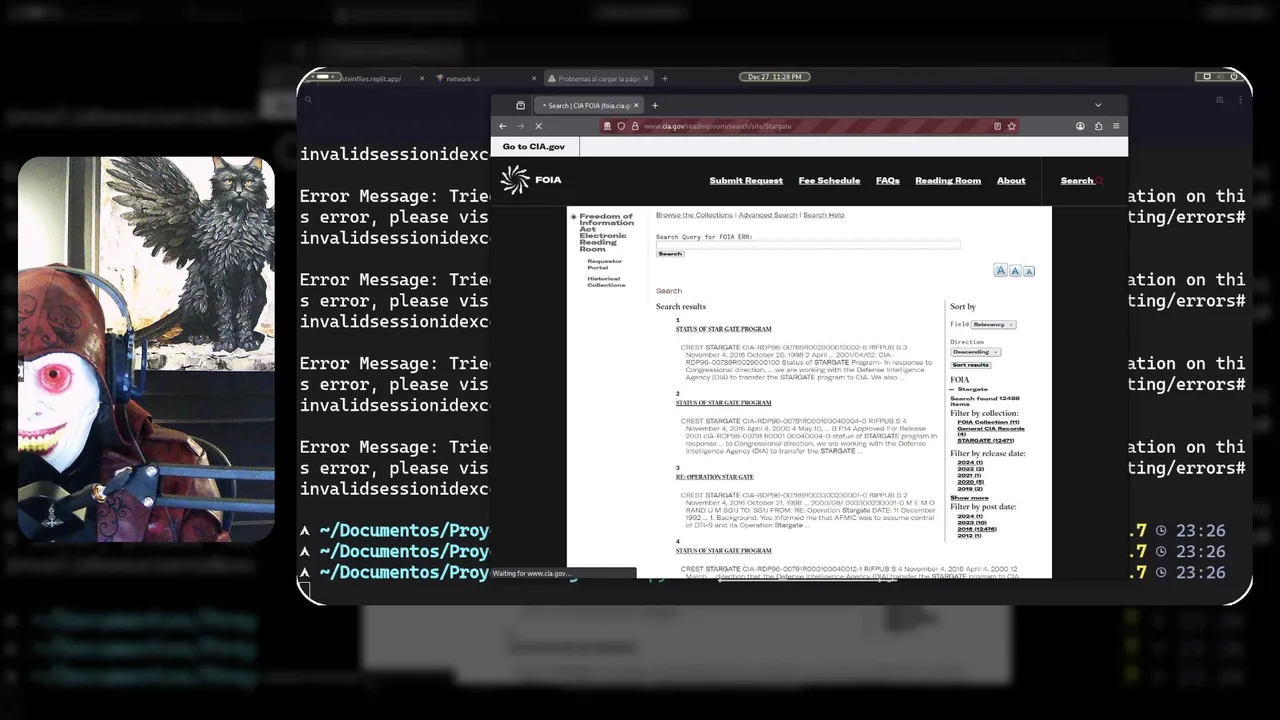
Task: Click the Search button under query field
Action: point(670,254)
